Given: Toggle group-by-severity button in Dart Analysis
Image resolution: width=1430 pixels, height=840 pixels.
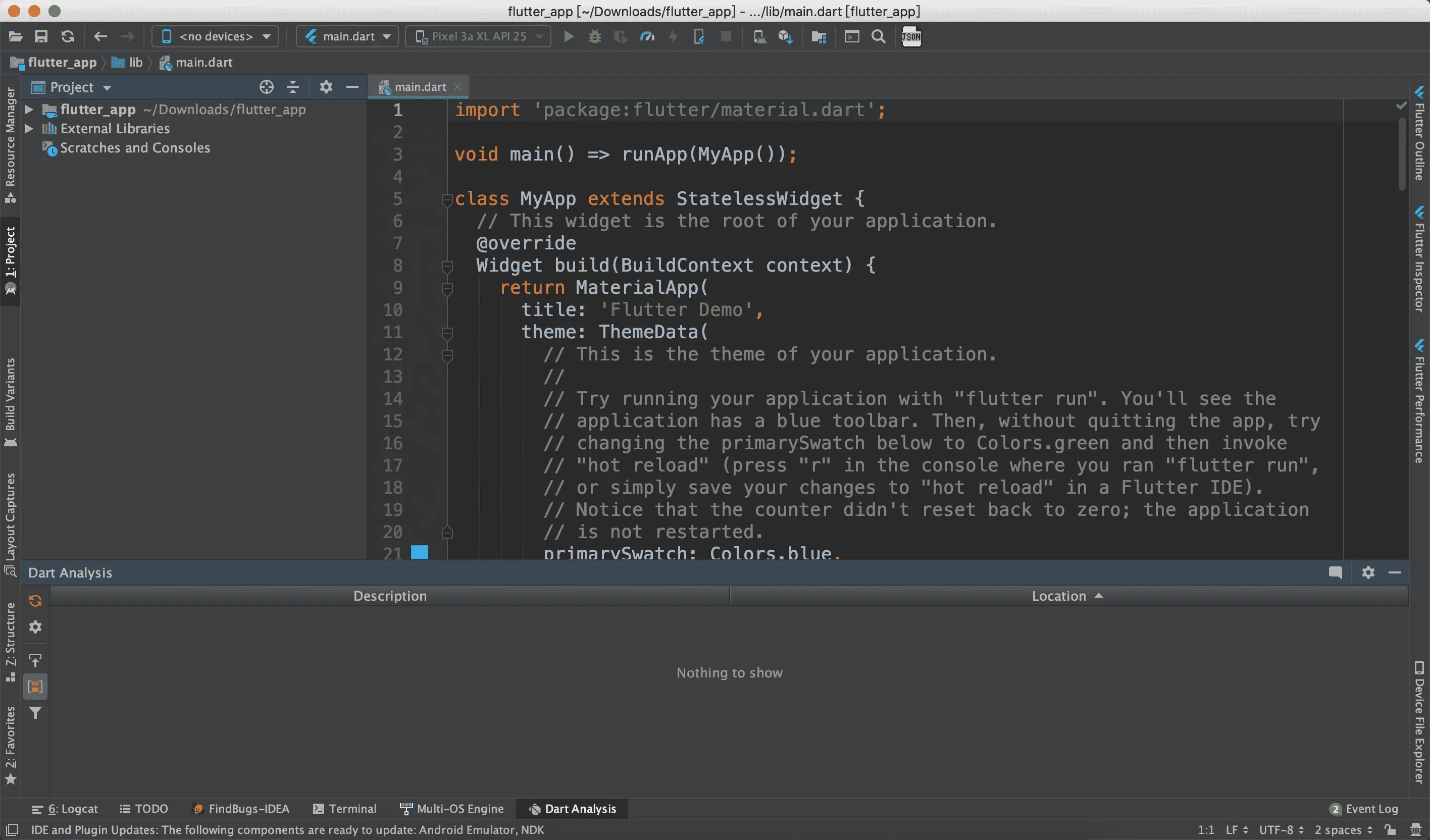Looking at the screenshot, I should [35, 687].
